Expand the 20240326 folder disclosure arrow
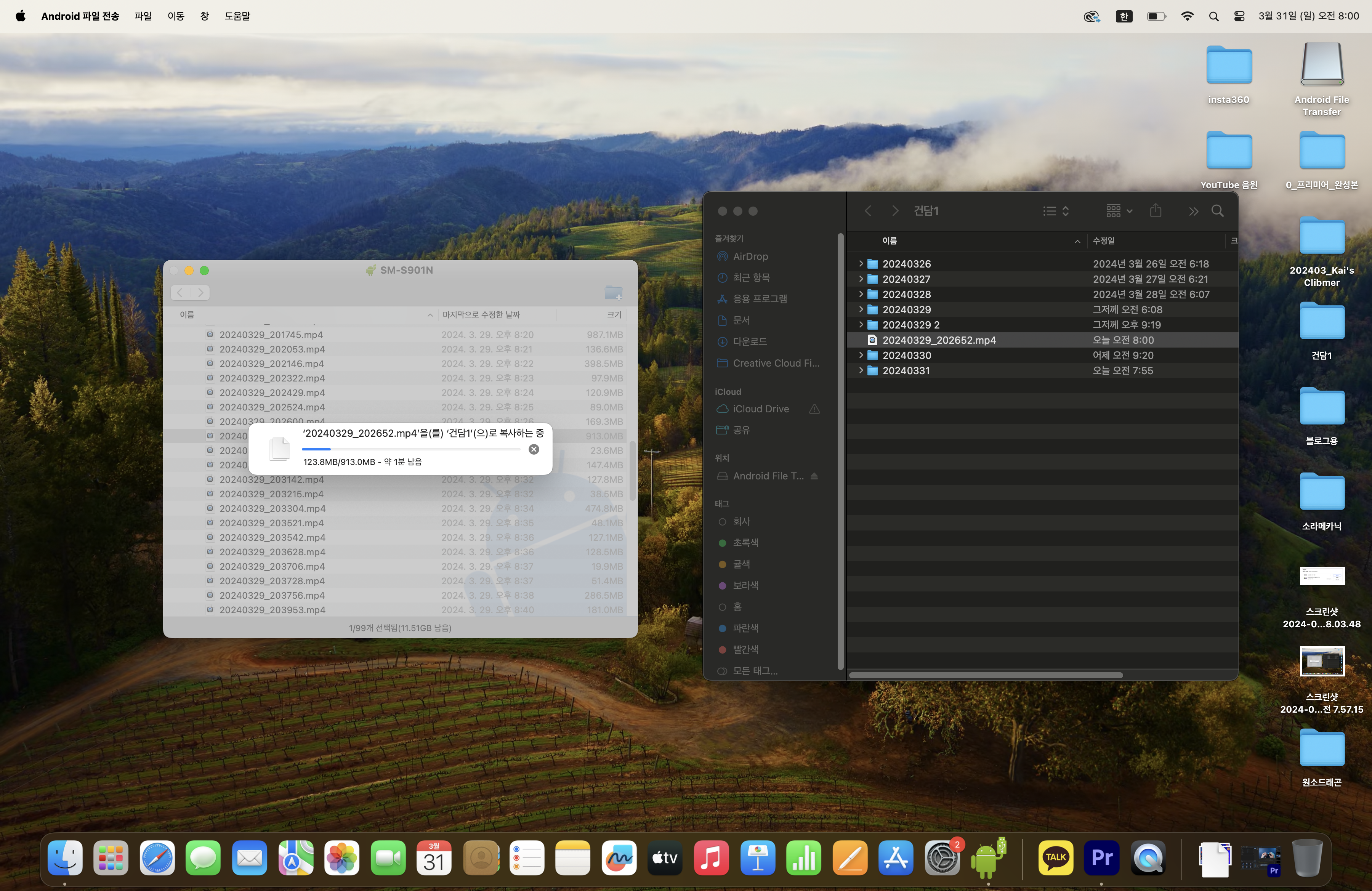The width and height of the screenshot is (1372, 891). click(x=861, y=263)
